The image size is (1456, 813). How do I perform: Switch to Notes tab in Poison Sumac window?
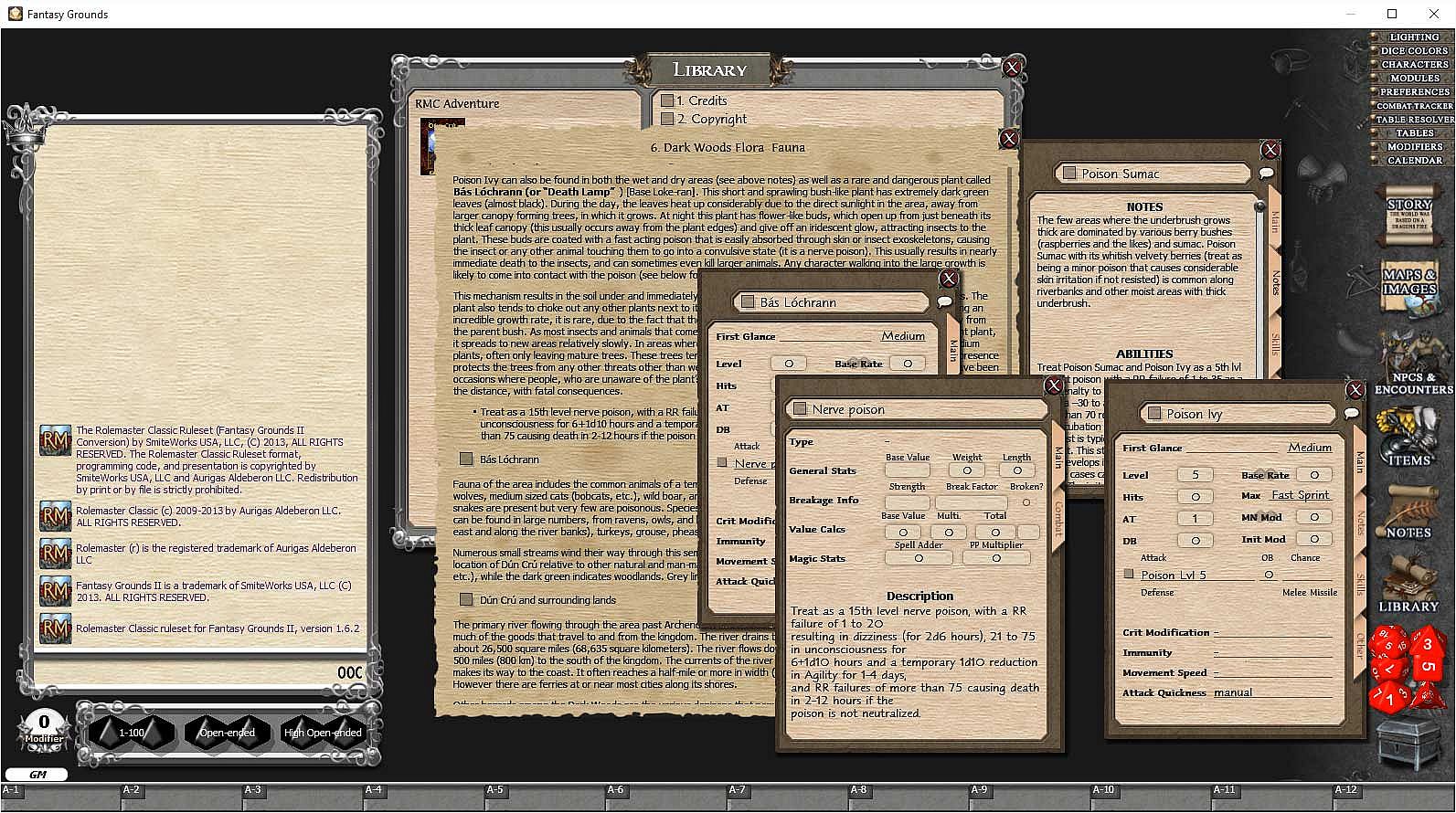[1275, 282]
